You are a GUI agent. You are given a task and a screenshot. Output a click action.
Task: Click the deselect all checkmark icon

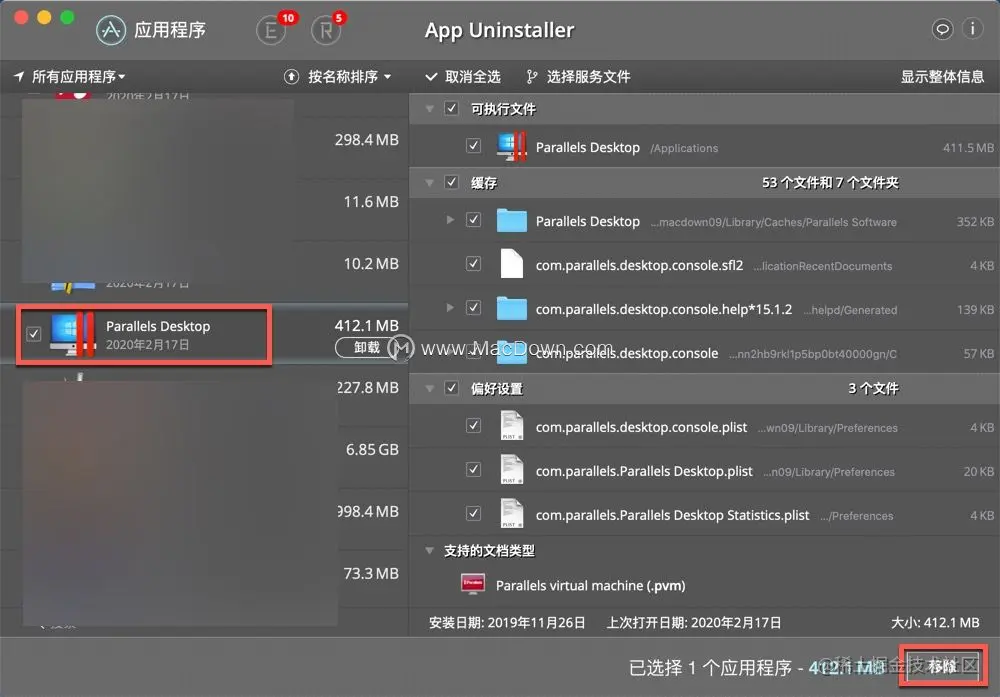click(x=431, y=77)
